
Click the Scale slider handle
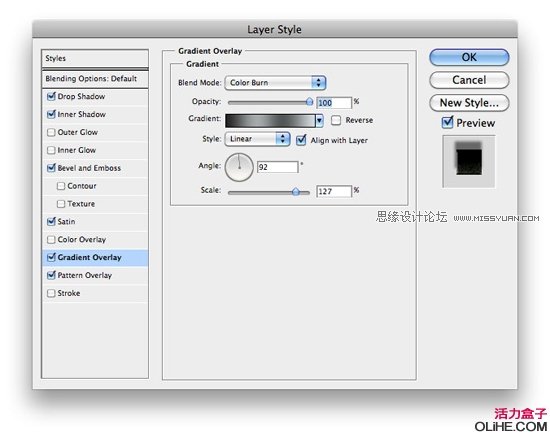[296, 191]
